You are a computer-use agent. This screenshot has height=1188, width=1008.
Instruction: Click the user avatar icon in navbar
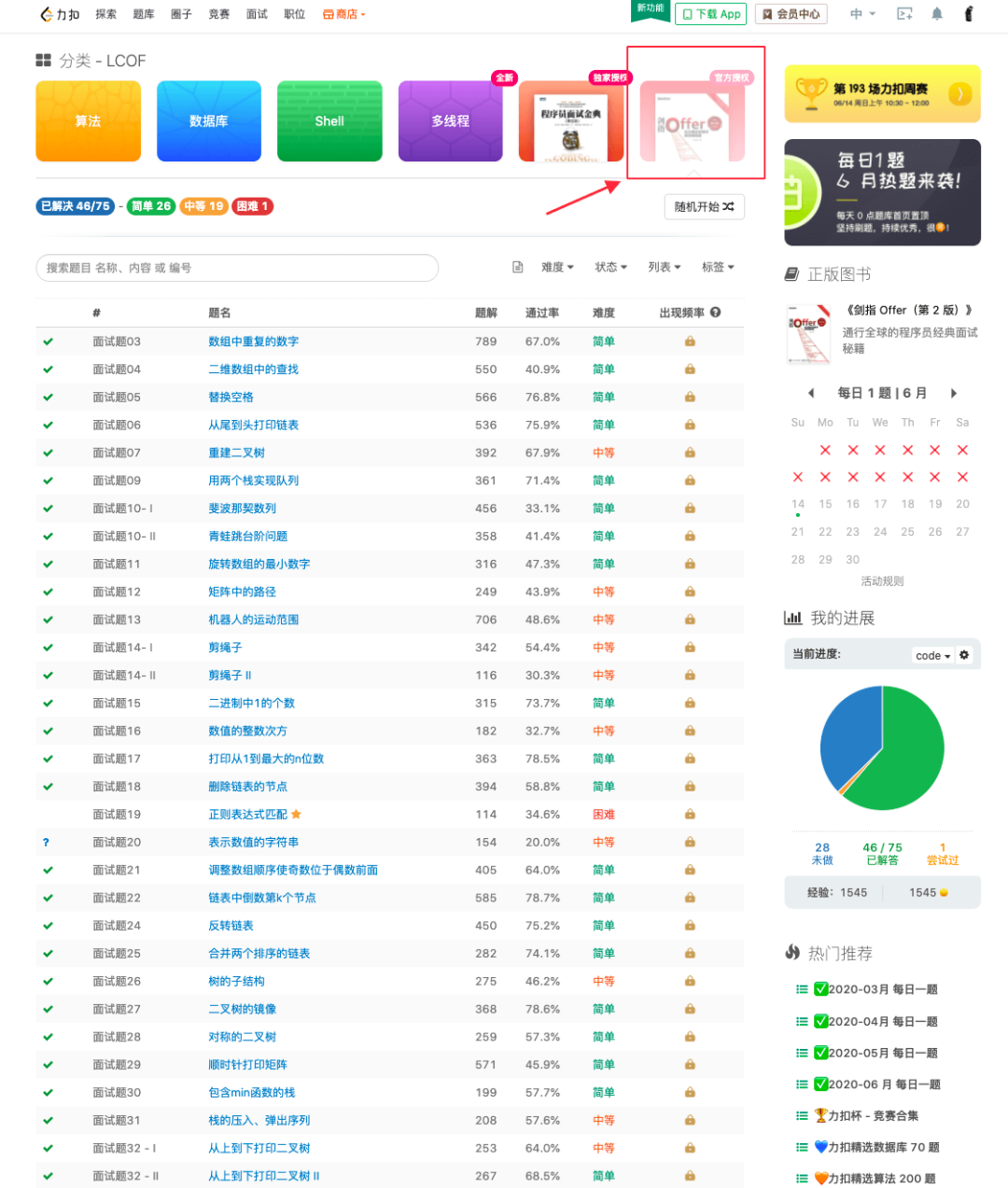pos(969,14)
